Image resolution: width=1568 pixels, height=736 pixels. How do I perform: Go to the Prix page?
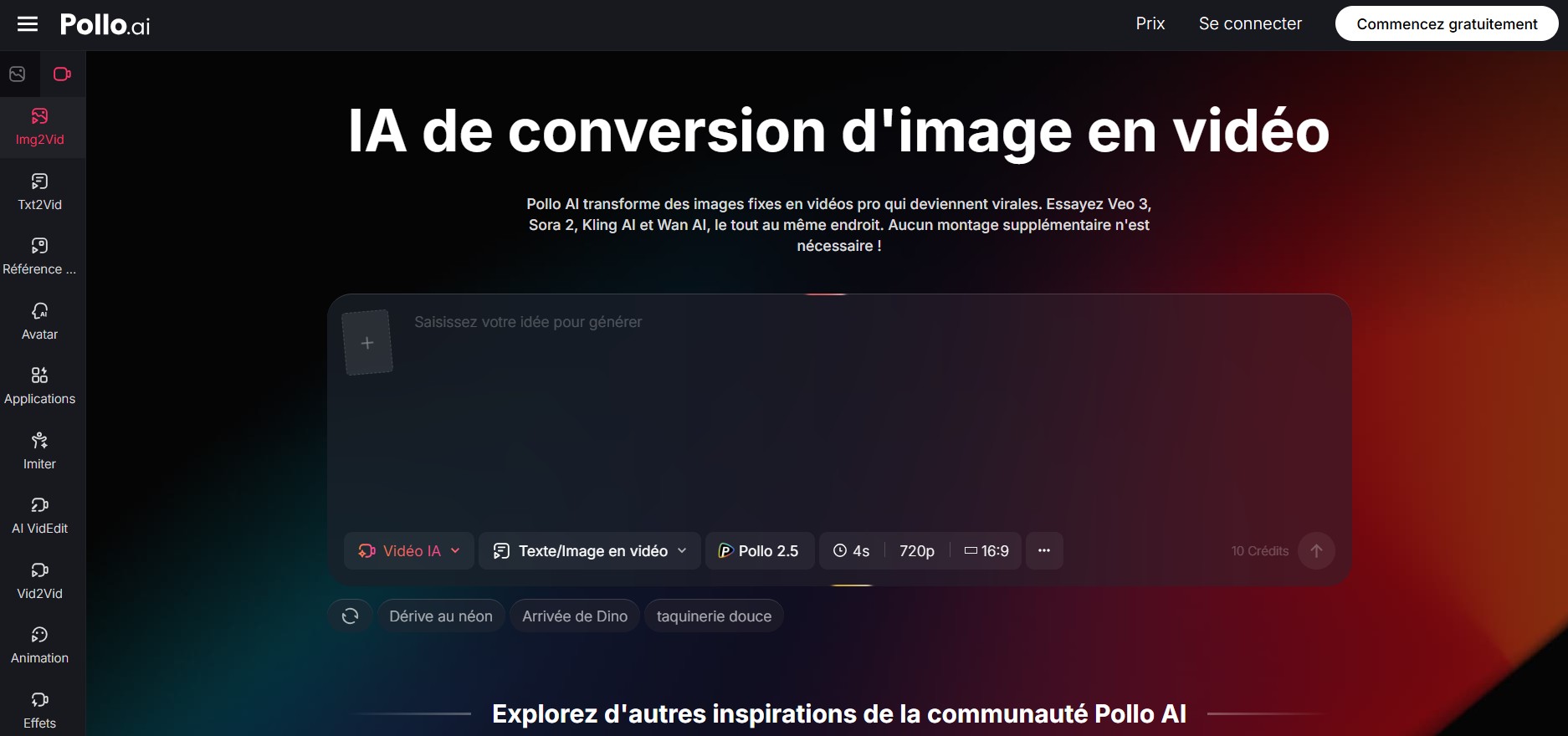pos(1150,24)
